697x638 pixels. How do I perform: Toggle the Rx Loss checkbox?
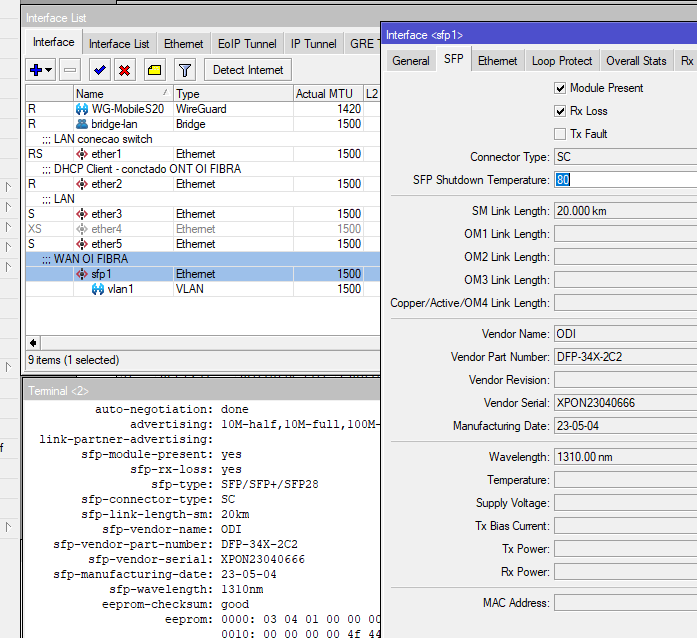click(561, 111)
